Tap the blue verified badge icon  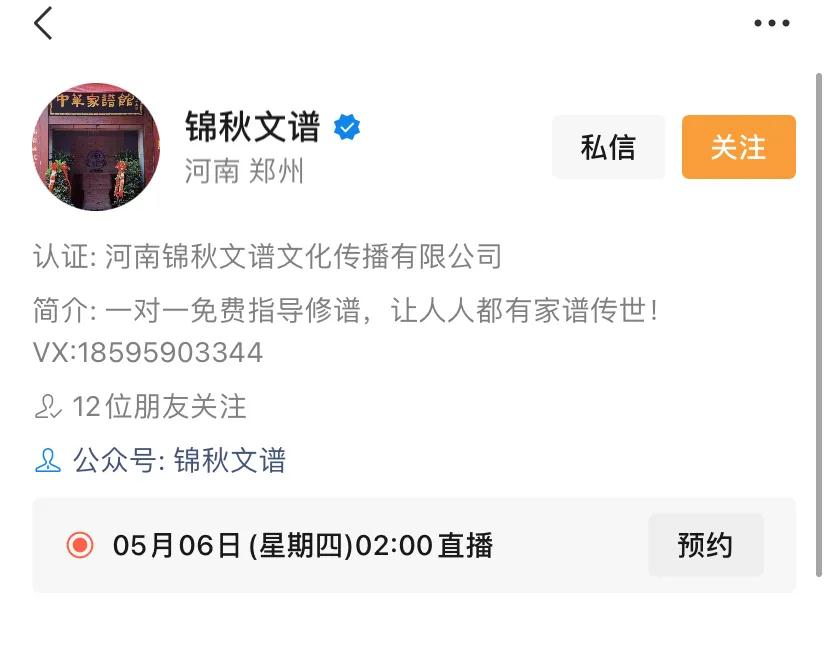347,127
